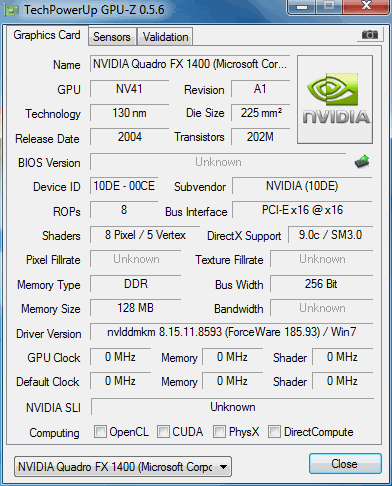
Task: Click the BIOS save chip icon
Action: 362,162
